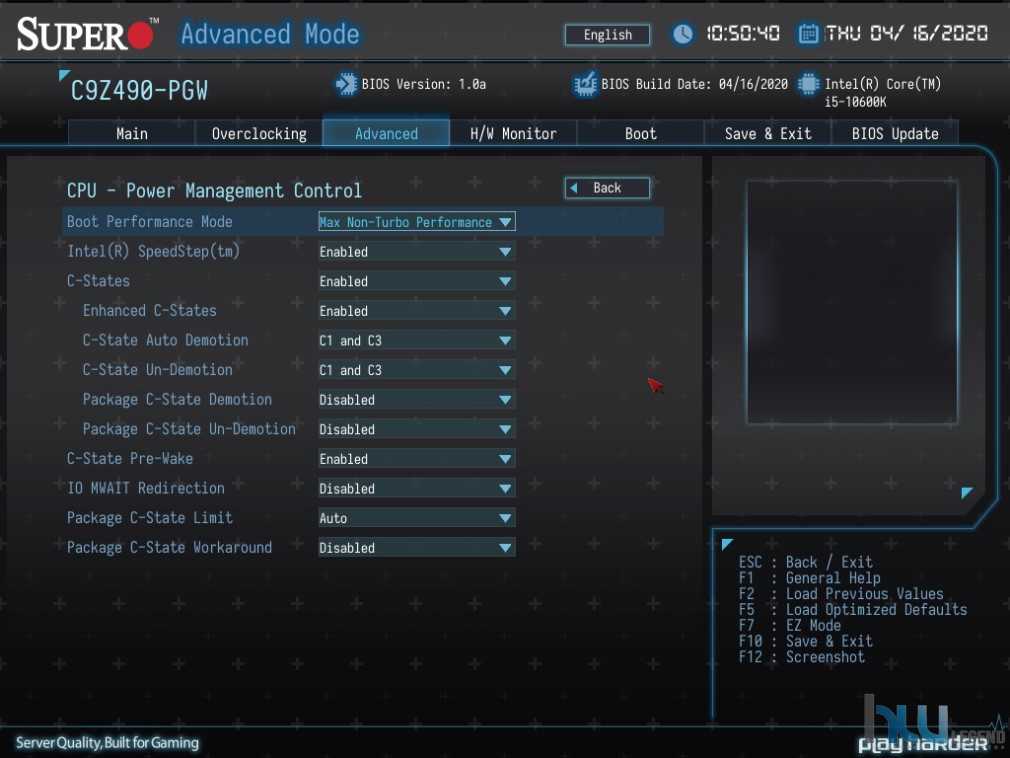Click the Intel CPU processor icon
1010x758 pixels.
[x=808, y=84]
